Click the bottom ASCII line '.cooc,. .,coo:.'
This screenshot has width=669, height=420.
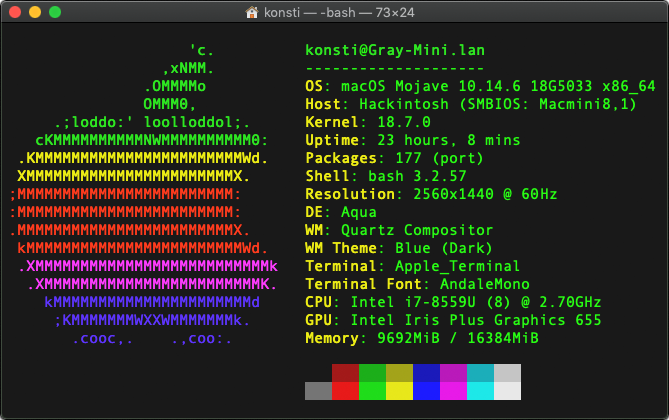(x=152, y=339)
